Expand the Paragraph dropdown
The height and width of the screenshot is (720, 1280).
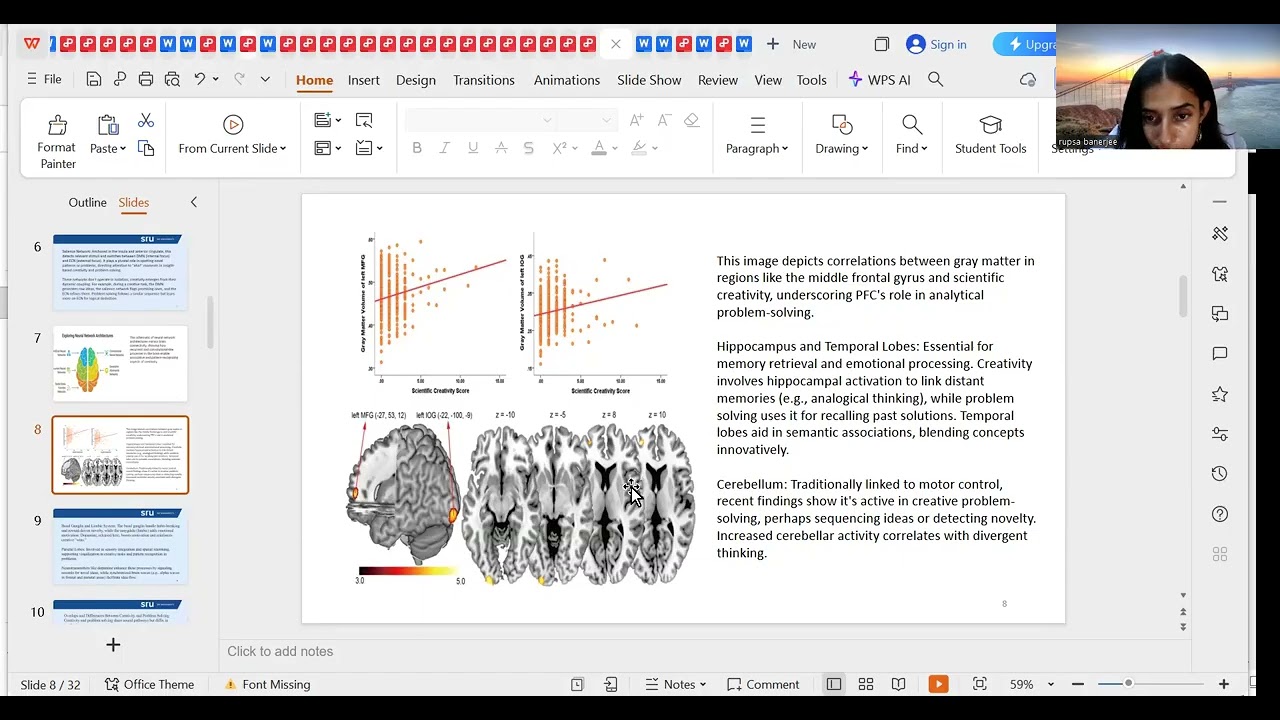[757, 135]
